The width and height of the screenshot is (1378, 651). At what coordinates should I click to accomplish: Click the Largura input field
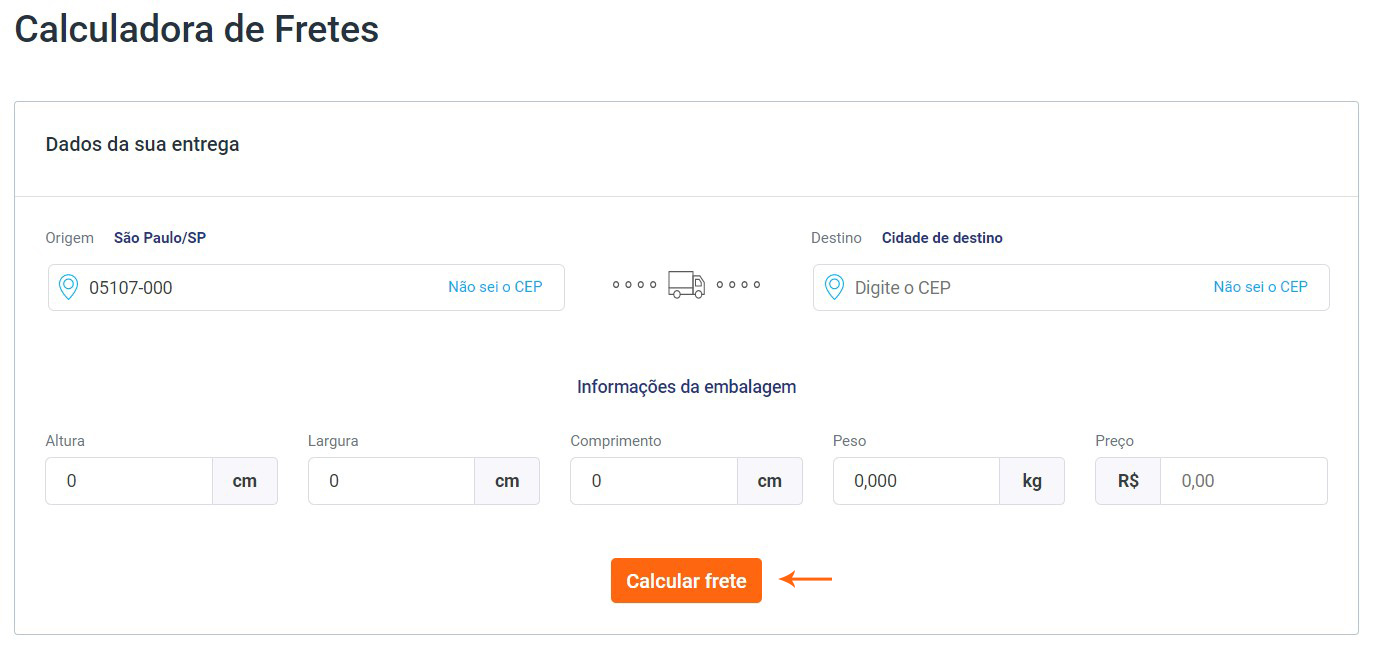pyautogui.click(x=392, y=481)
